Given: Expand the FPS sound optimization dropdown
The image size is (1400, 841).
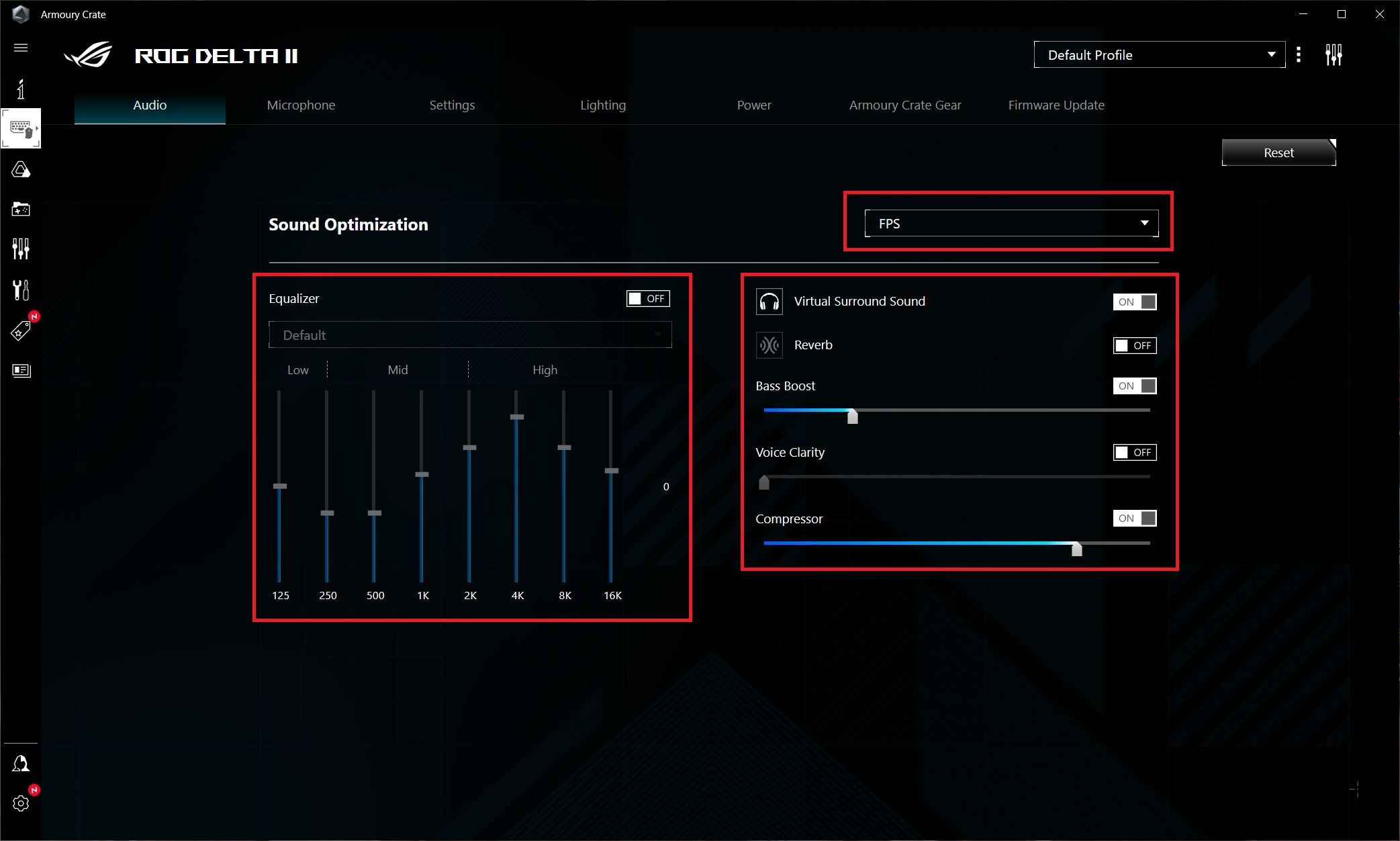Looking at the screenshot, I should click(x=1011, y=224).
